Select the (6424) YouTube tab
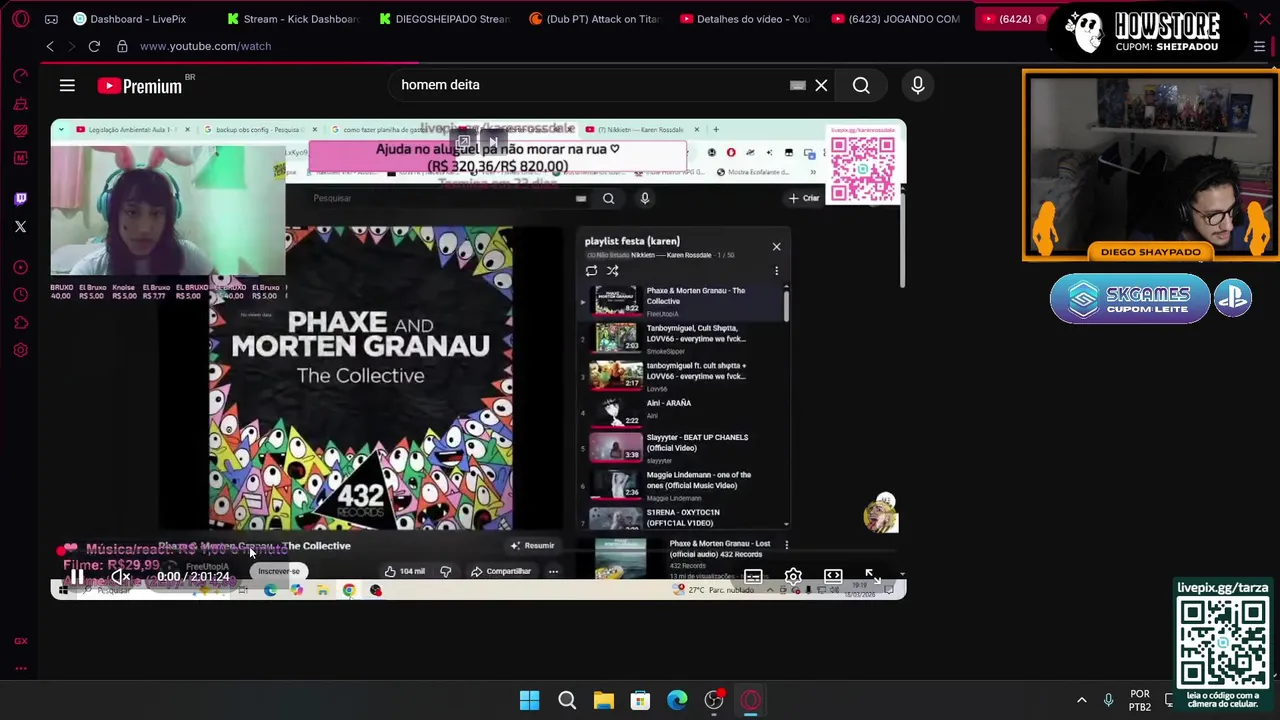The image size is (1280, 720). coord(1012,19)
